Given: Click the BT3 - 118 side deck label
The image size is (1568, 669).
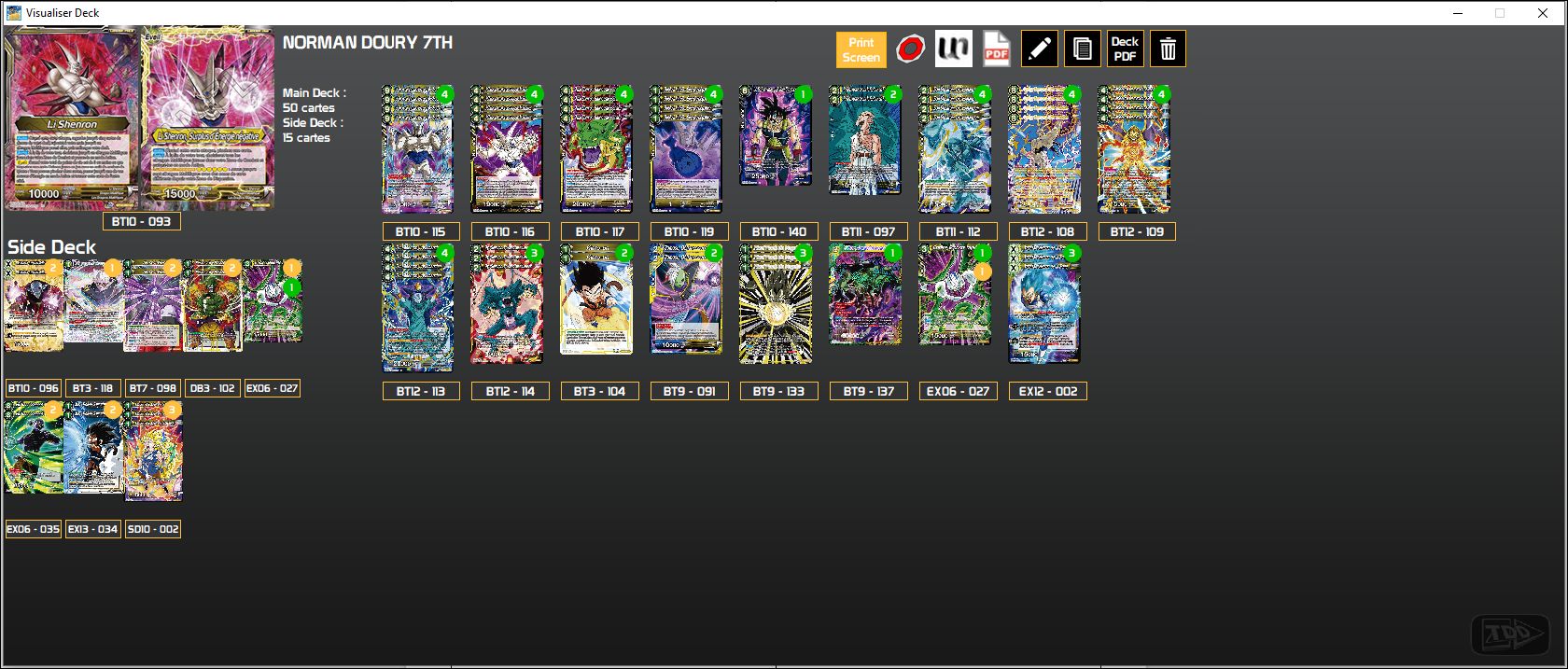Looking at the screenshot, I should click(93, 388).
